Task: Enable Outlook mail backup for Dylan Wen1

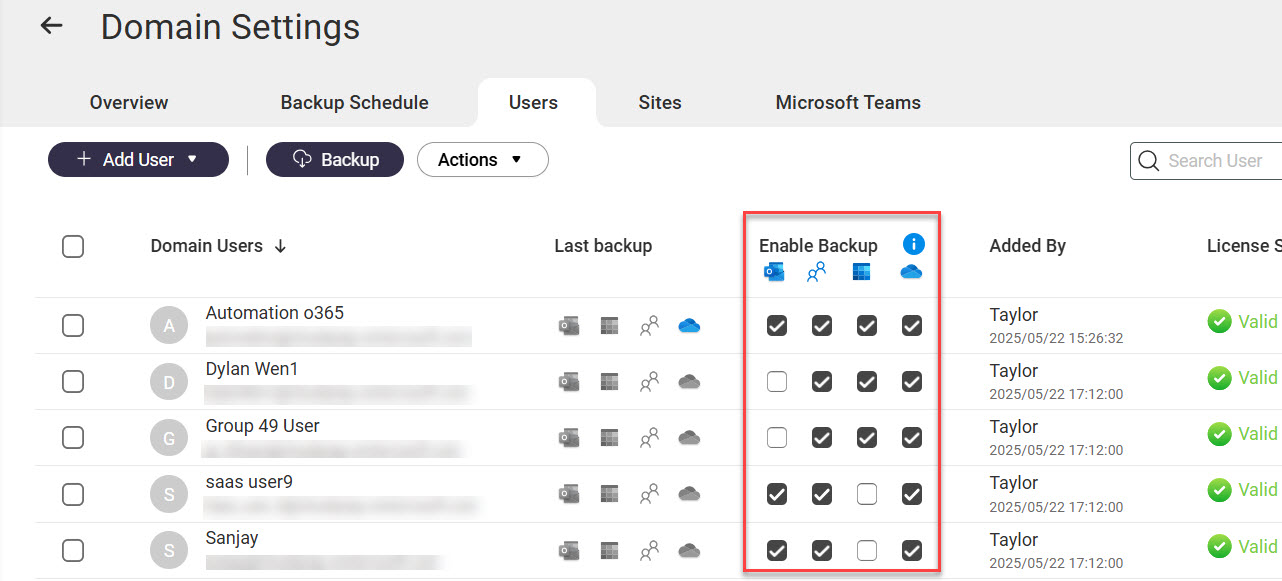Action: (777, 381)
